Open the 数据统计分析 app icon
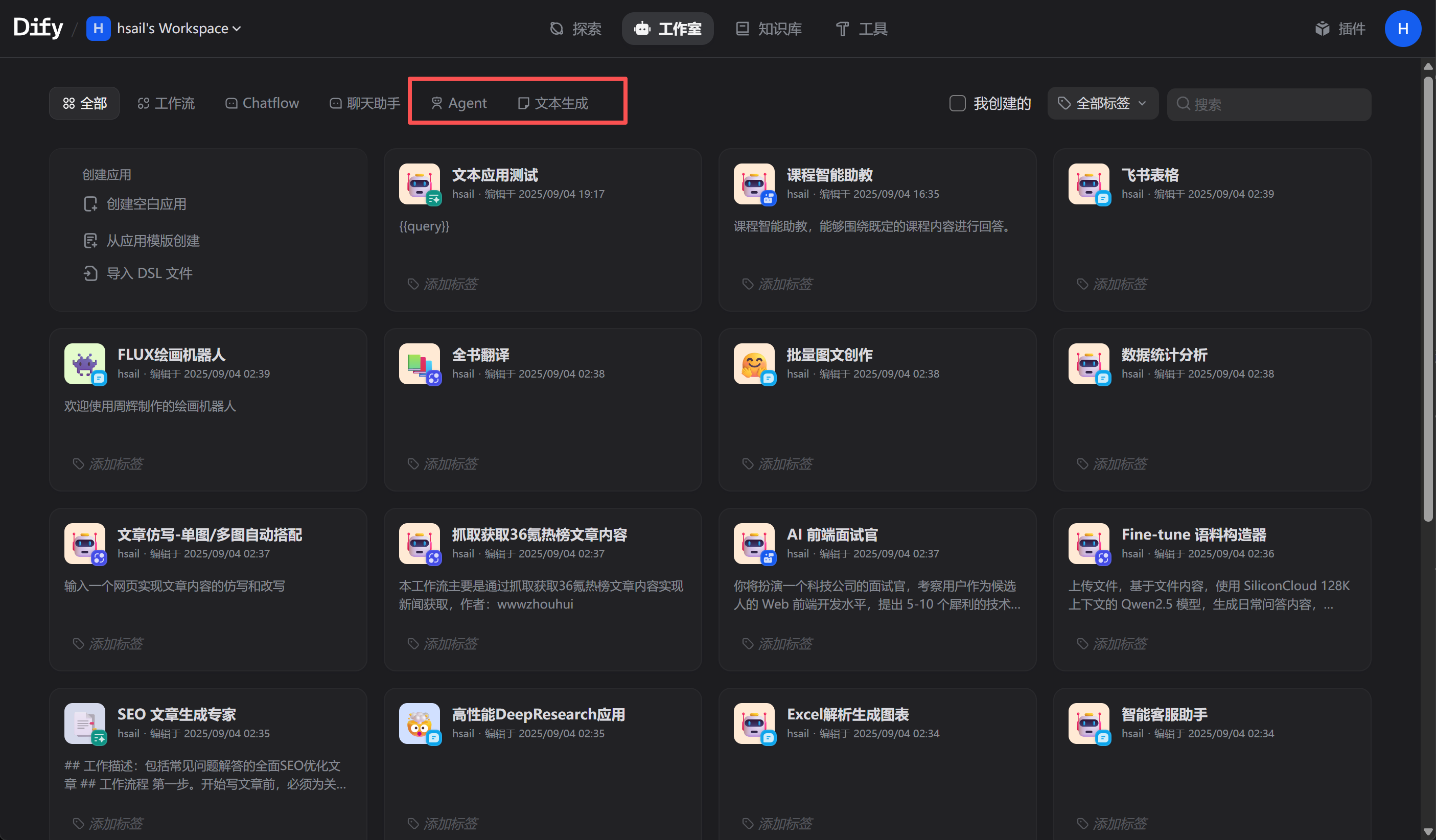1436x840 pixels. coord(1089,364)
